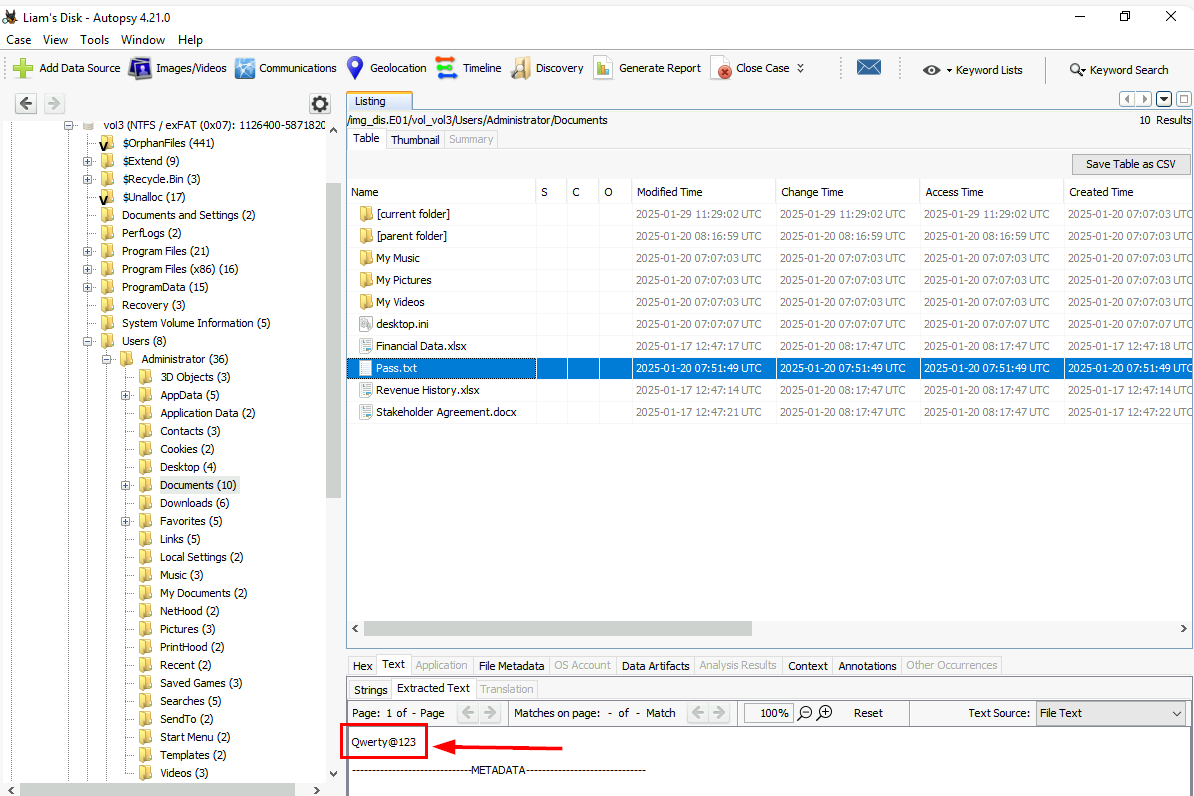Expand the Favorites (5) node
The height and width of the screenshot is (796, 1194).
pyautogui.click(x=126, y=521)
